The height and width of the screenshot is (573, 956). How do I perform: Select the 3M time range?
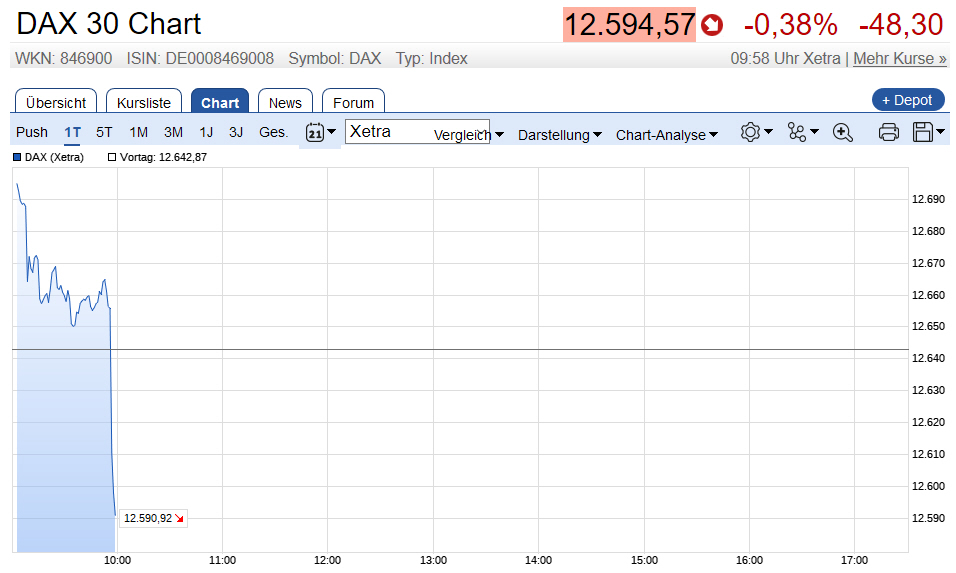click(173, 132)
